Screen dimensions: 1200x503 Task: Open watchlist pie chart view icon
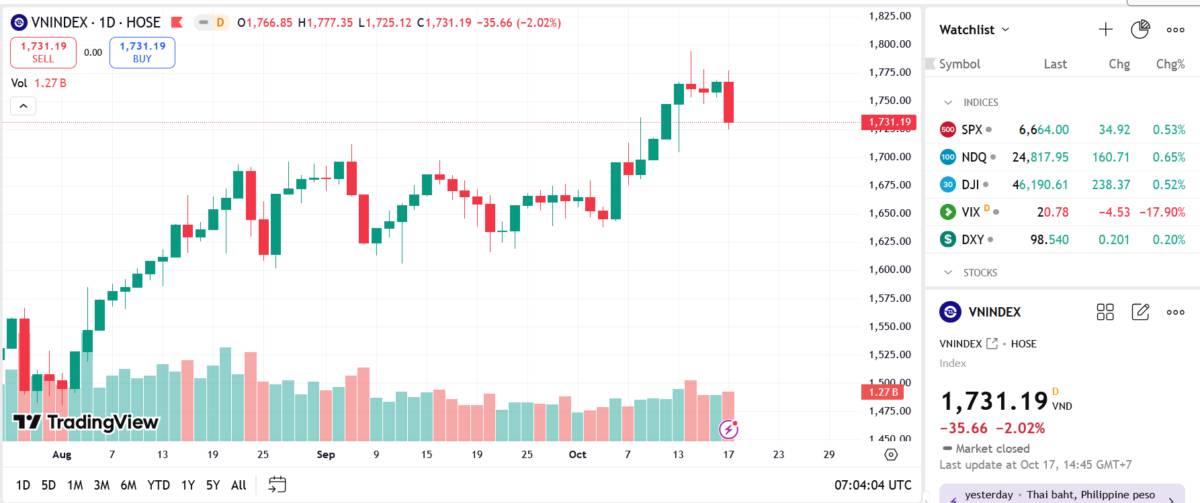(1139, 30)
